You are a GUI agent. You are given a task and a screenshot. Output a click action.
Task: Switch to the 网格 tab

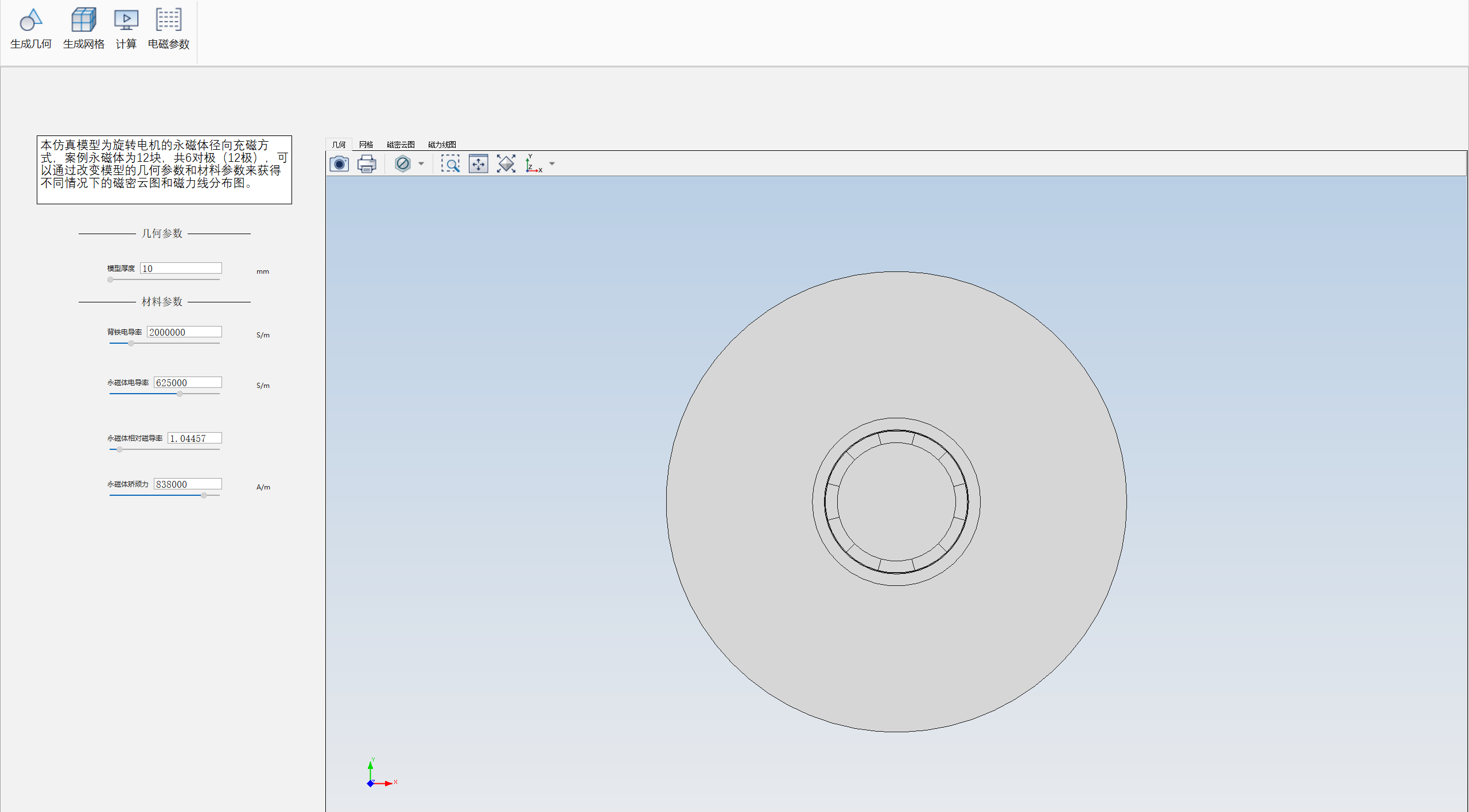pos(366,145)
